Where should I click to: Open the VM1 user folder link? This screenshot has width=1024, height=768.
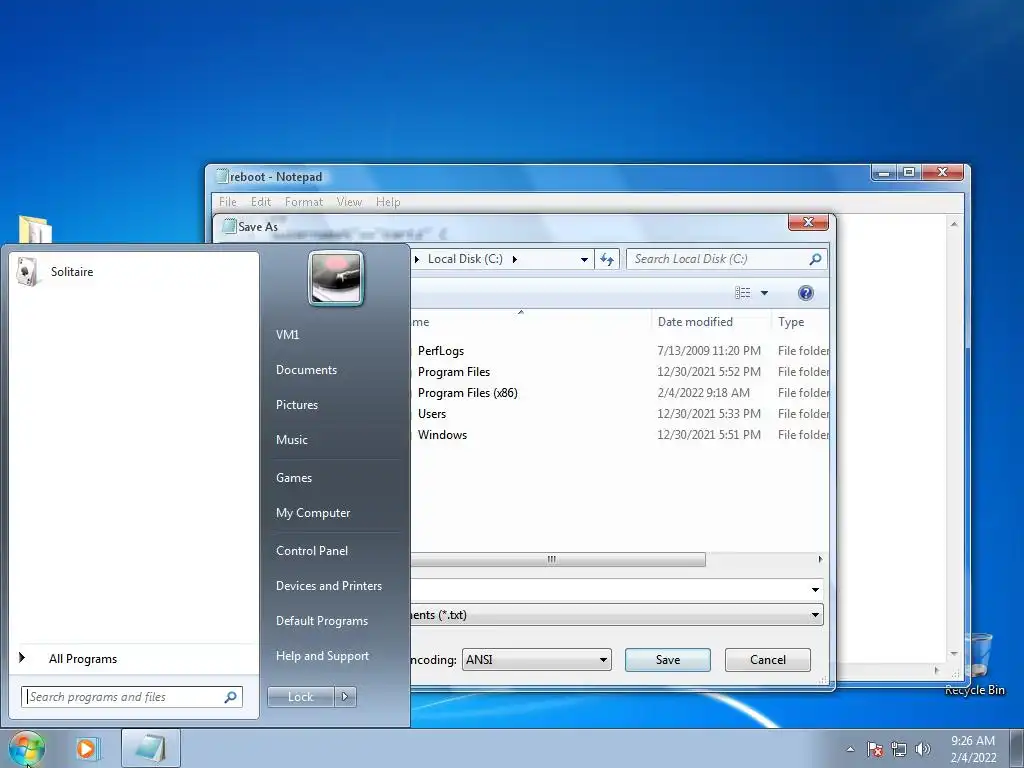tap(287, 334)
